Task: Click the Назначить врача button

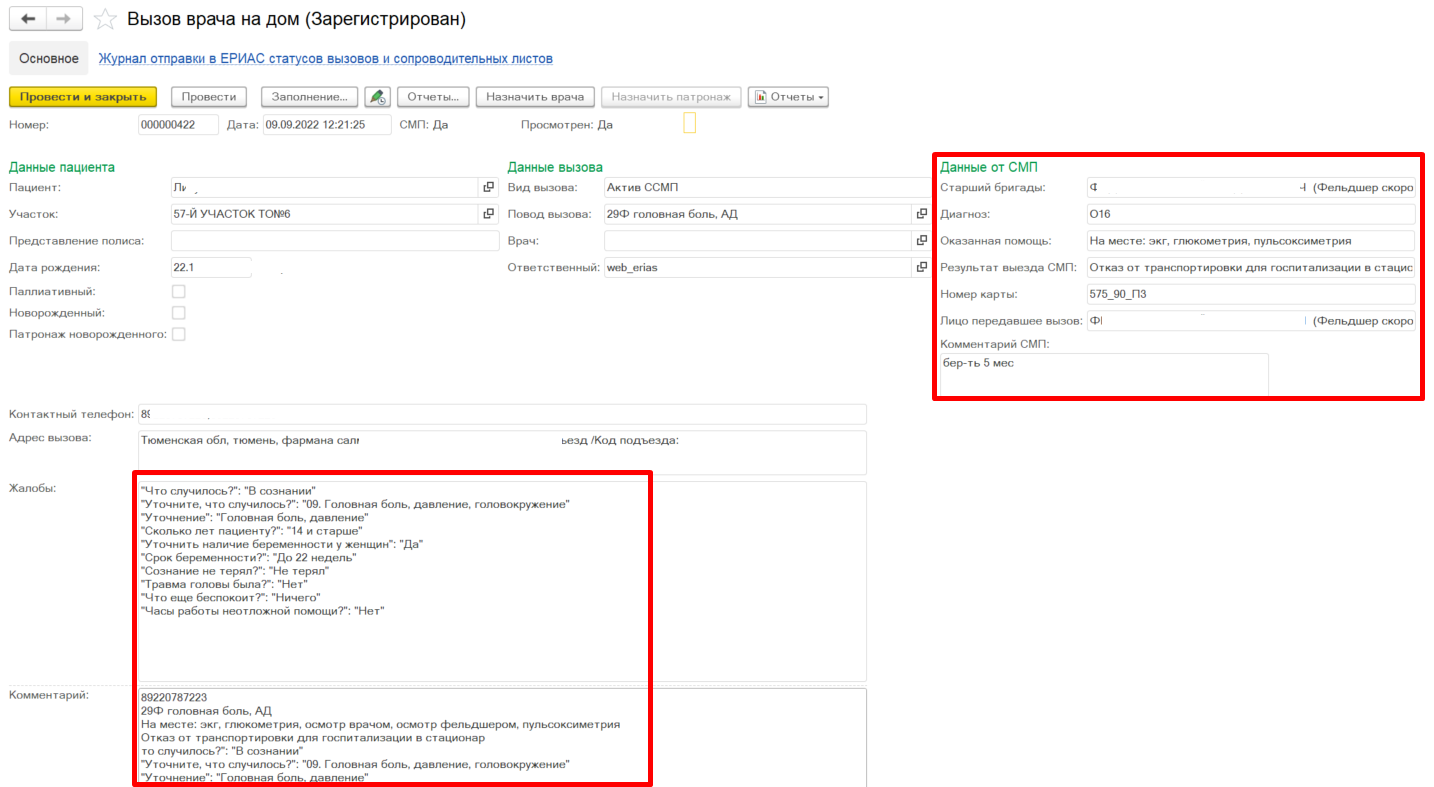Action: pyautogui.click(x=535, y=97)
